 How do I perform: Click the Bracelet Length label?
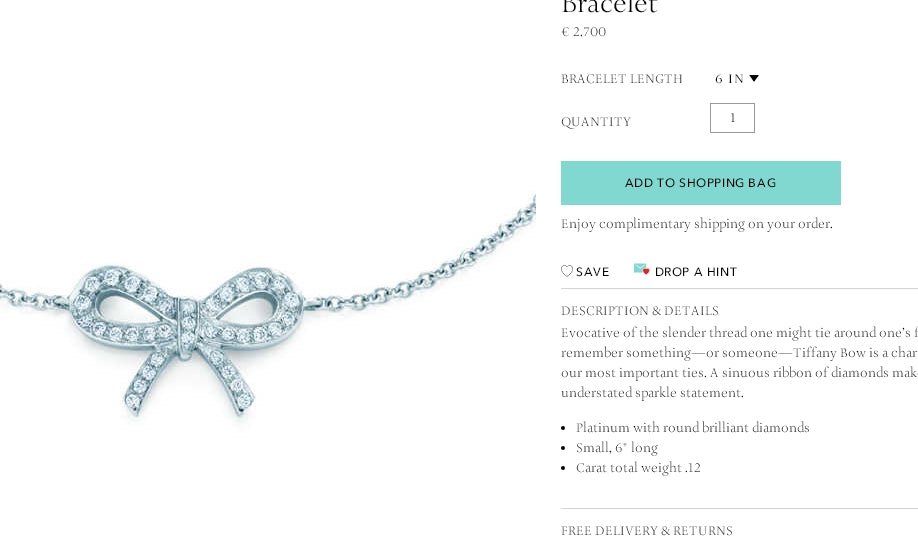[622, 78]
